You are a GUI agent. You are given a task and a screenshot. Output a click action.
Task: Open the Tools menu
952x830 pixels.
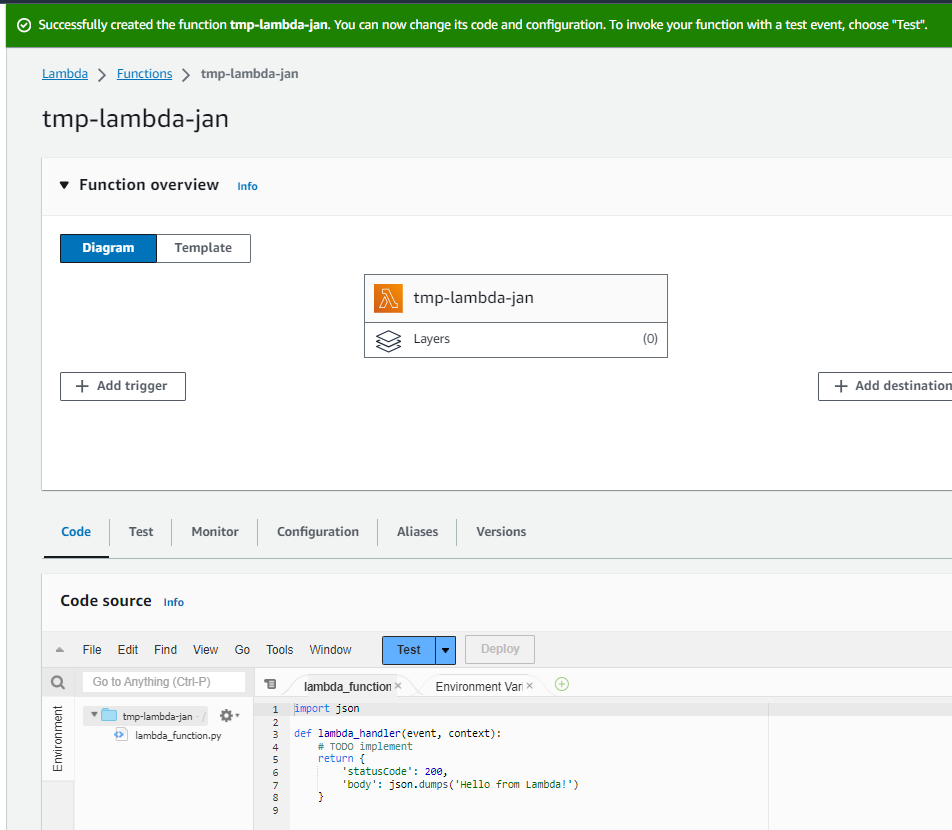(279, 650)
